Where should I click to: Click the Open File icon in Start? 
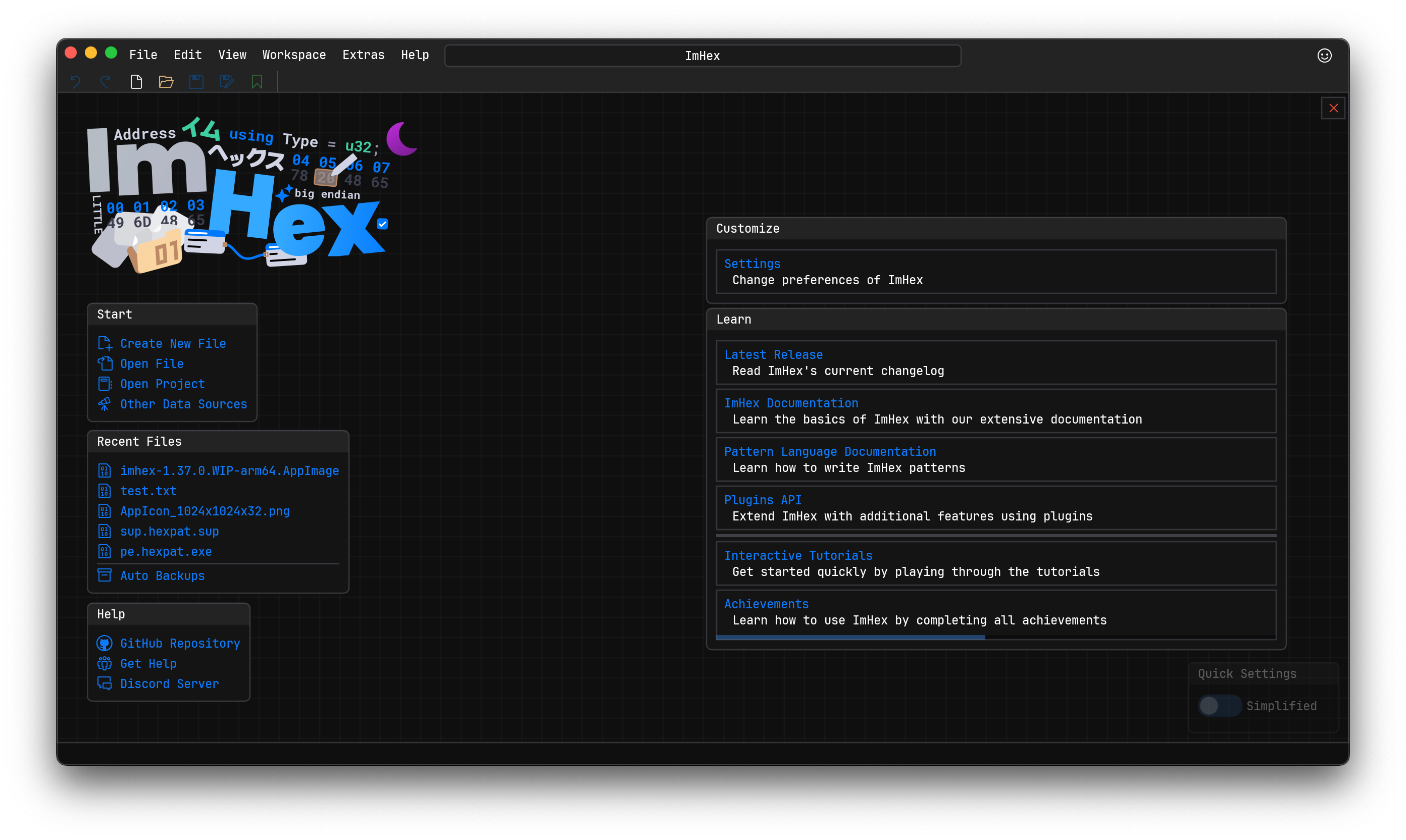[x=105, y=363]
